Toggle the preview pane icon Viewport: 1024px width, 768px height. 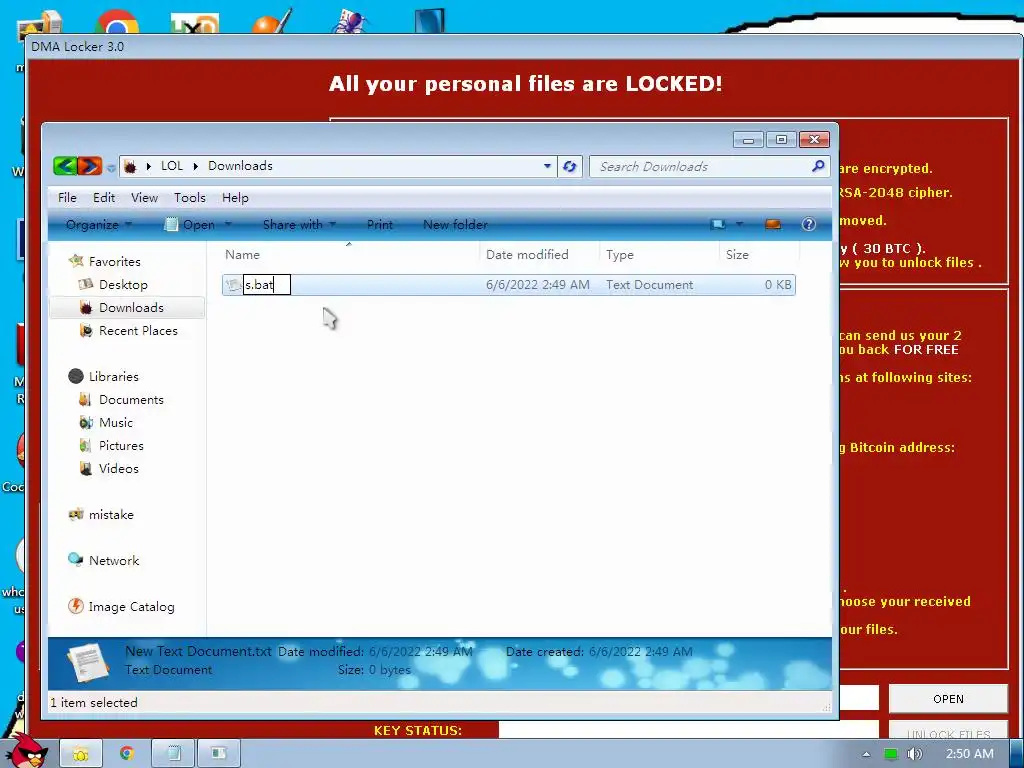click(773, 225)
